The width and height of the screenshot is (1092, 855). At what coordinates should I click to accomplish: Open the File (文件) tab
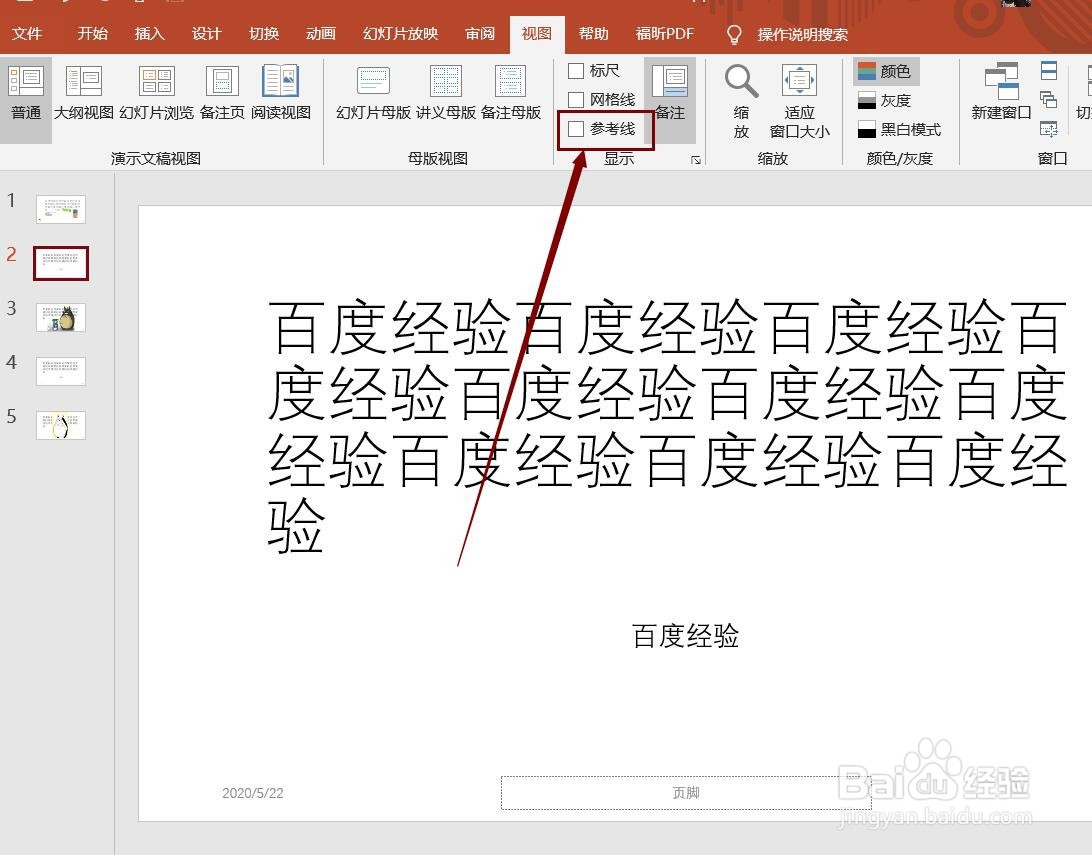coord(27,33)
